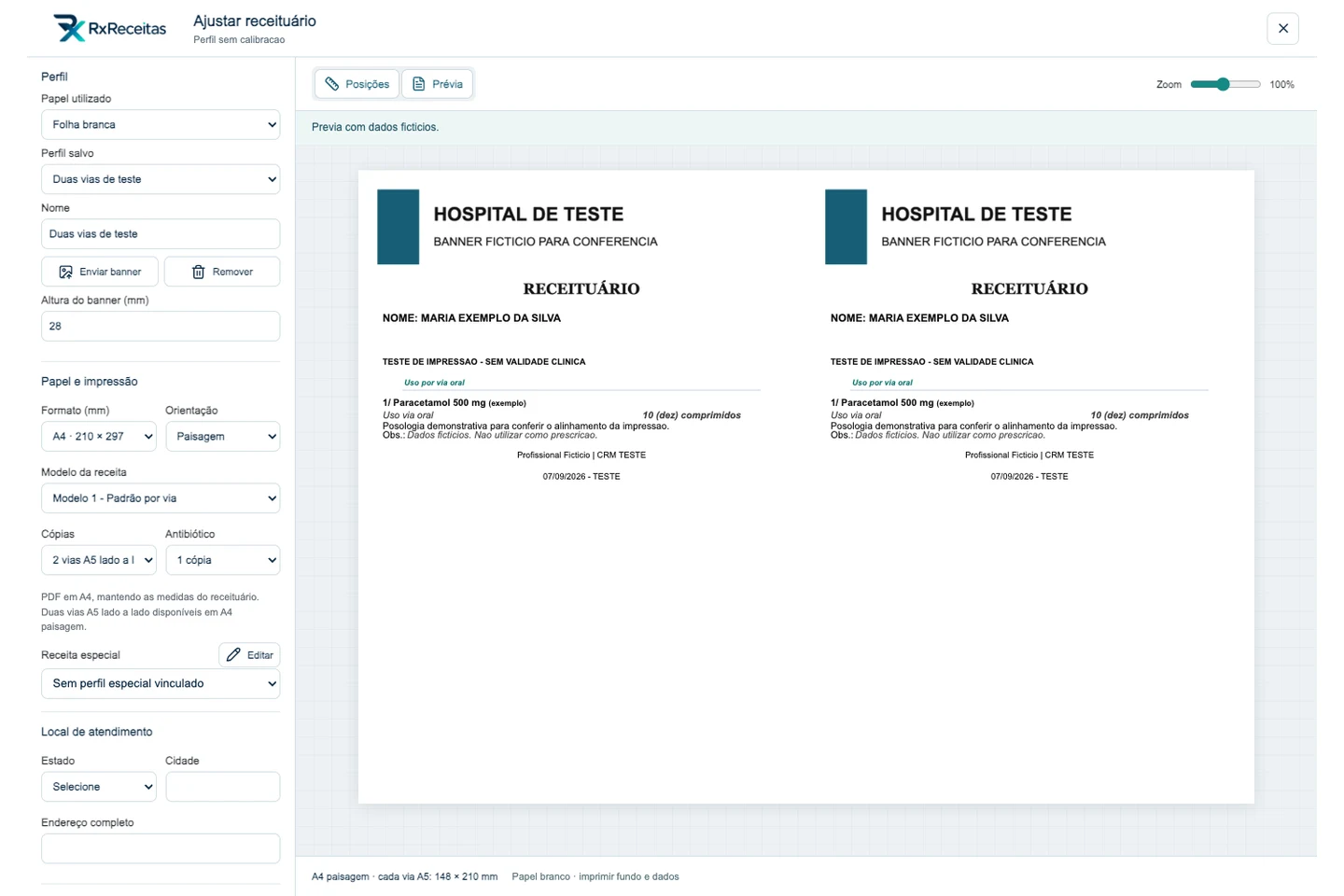Click the 'A4 paisagem · cada via A5' status text

pyautogui.click(x=405, y=877)
